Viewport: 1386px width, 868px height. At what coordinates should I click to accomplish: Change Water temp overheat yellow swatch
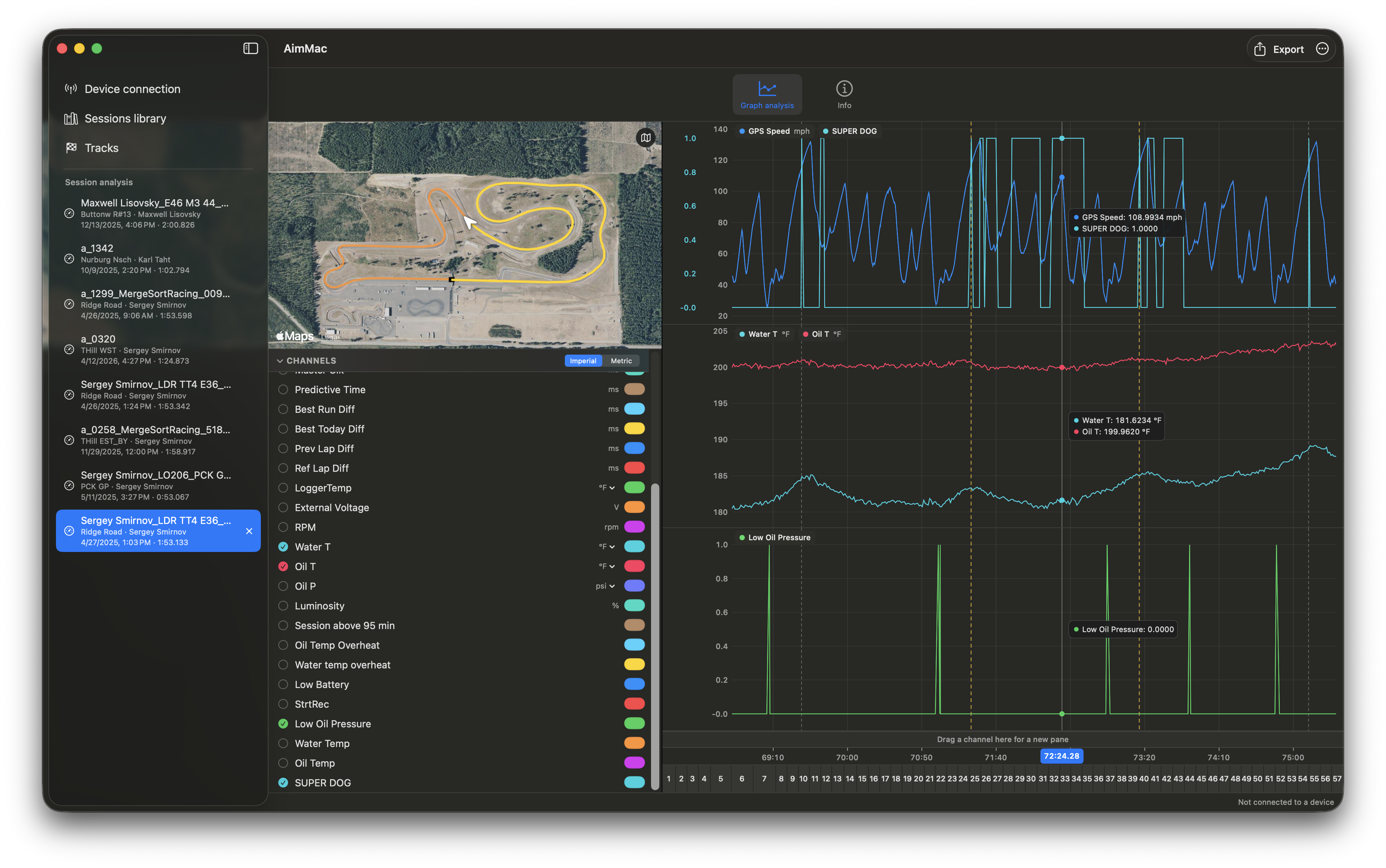[x=634, y=664]
